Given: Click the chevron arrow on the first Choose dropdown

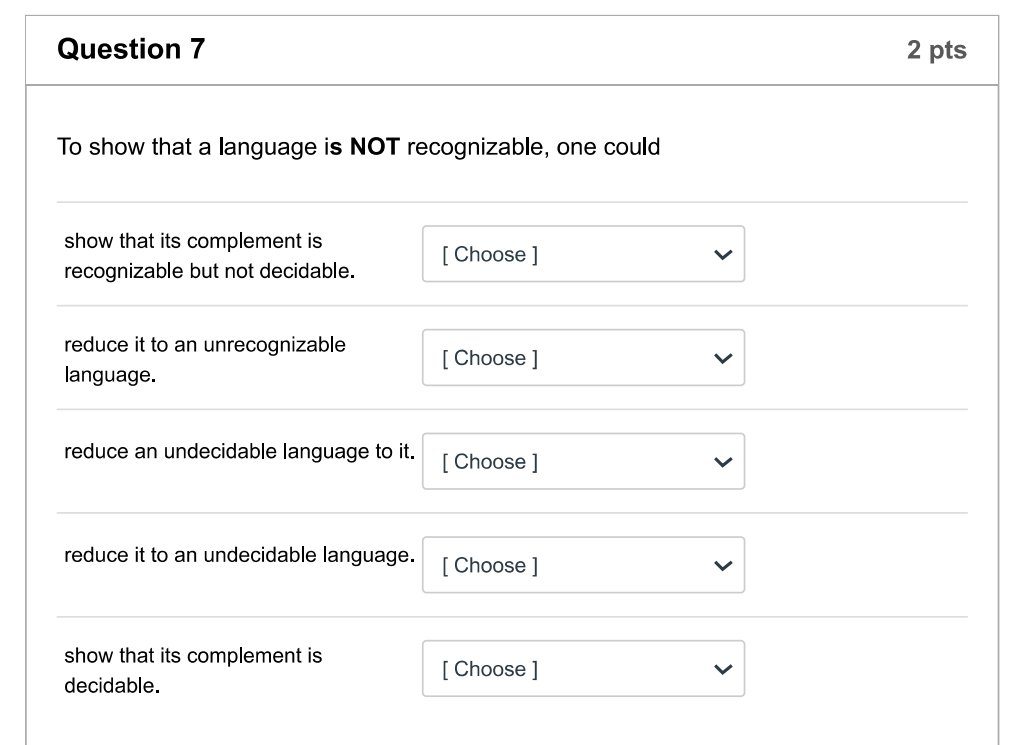Looking at the screenshot, I should 723,254.
